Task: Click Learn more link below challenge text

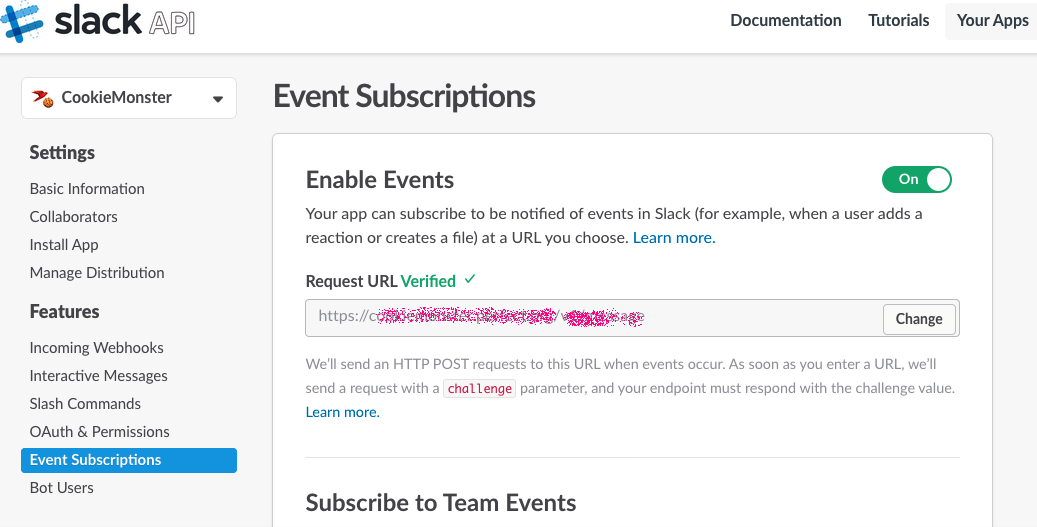Action: (x=343, y=413)
